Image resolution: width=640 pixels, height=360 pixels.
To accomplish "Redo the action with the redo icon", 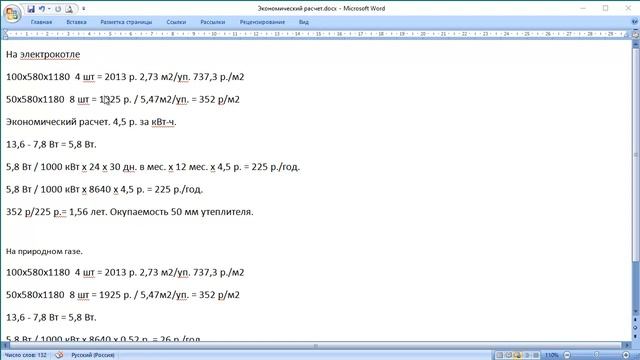I will click(58, 9).
